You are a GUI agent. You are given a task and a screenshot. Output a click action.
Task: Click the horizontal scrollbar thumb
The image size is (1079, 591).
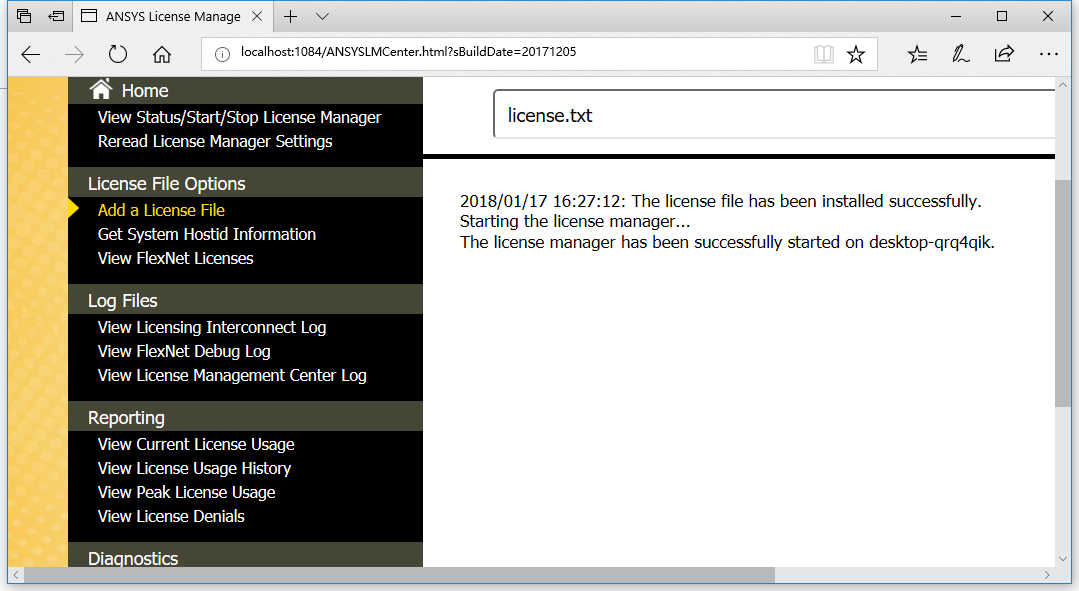[399, 574]
